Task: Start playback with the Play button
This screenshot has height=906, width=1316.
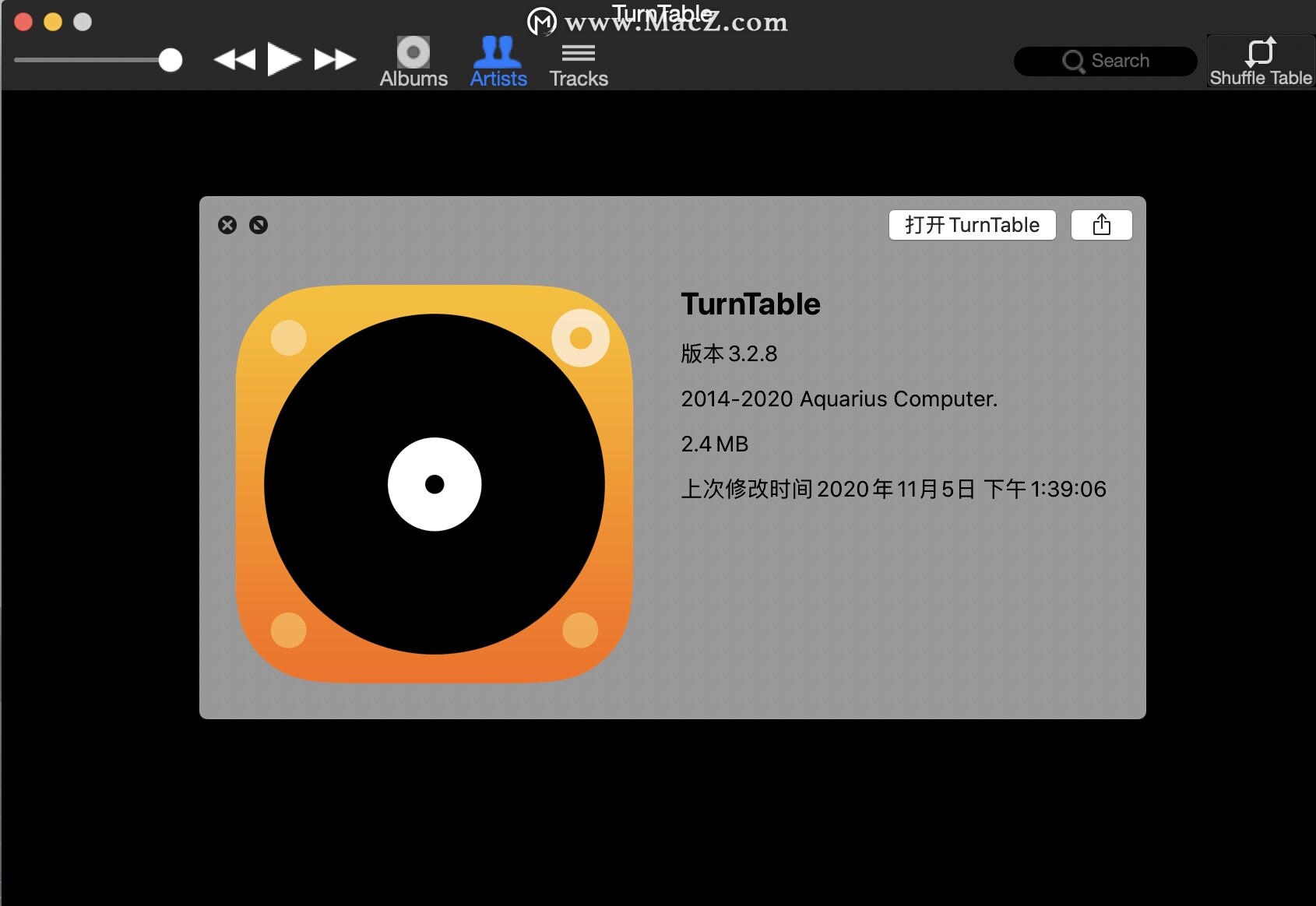Action: [x=284, y=59]
